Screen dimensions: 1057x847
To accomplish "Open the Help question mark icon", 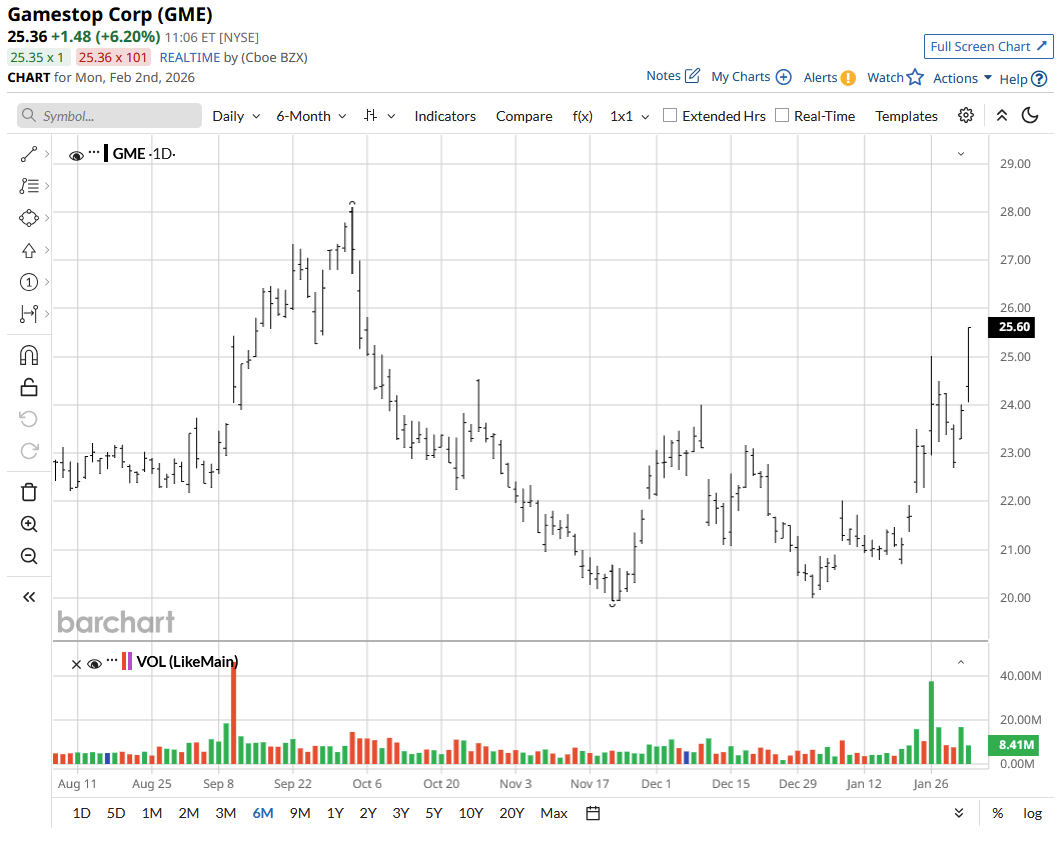I will pos(1039,79).
